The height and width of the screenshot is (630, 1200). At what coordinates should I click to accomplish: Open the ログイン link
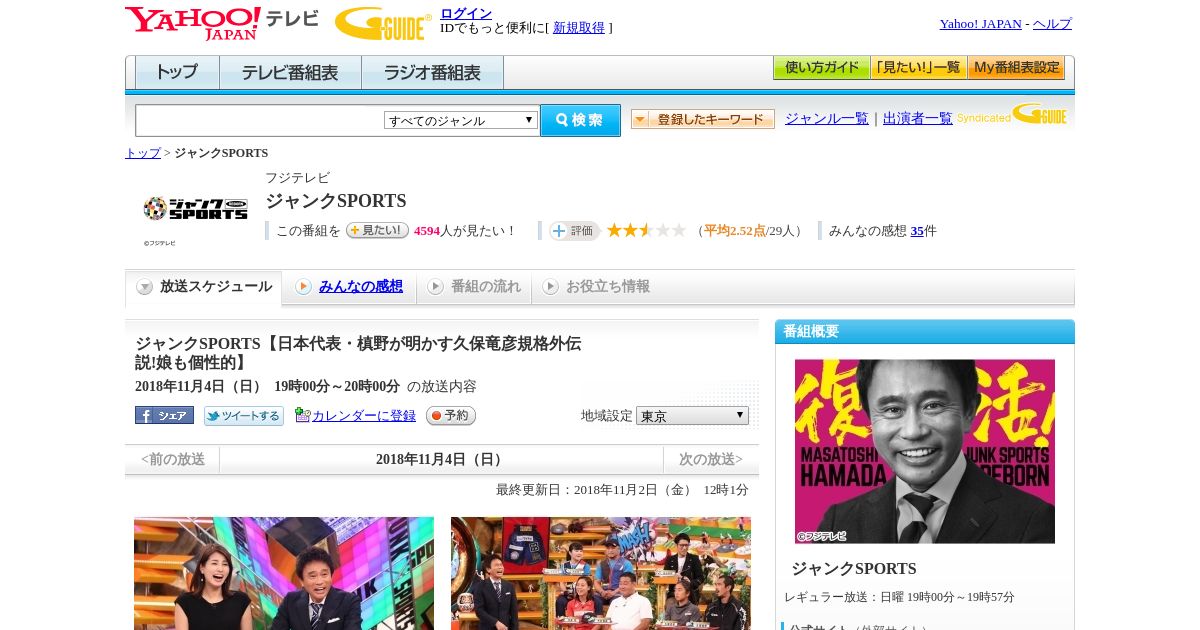tap(466, 13)
